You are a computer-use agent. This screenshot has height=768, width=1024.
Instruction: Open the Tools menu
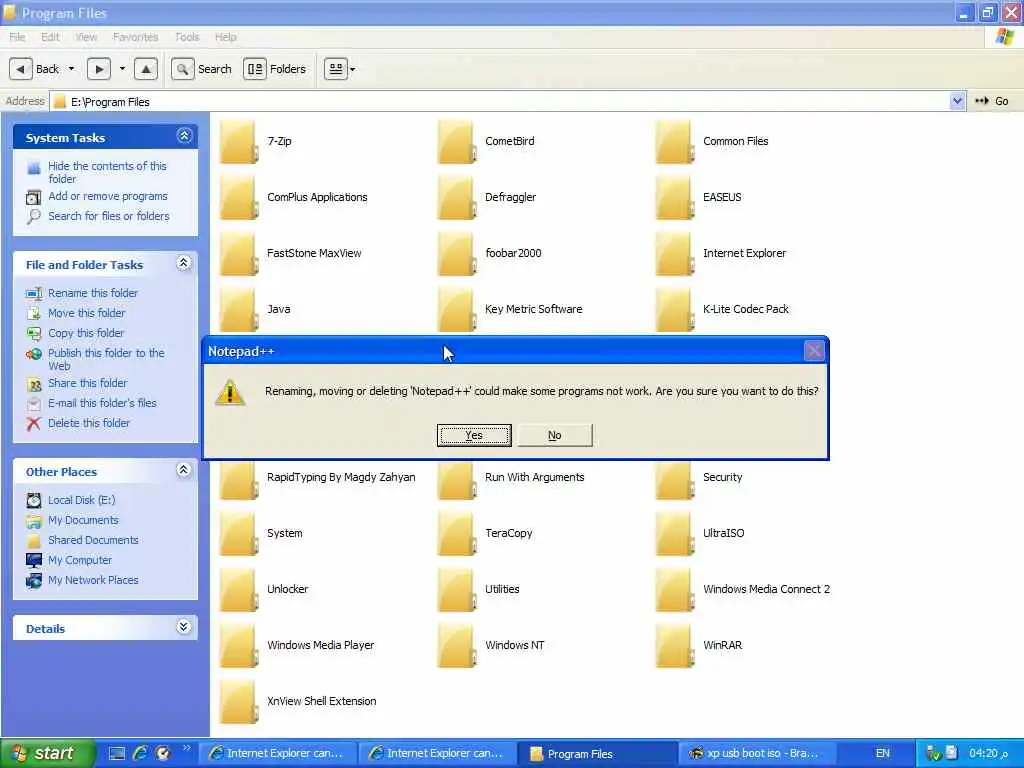click(187, 37)
